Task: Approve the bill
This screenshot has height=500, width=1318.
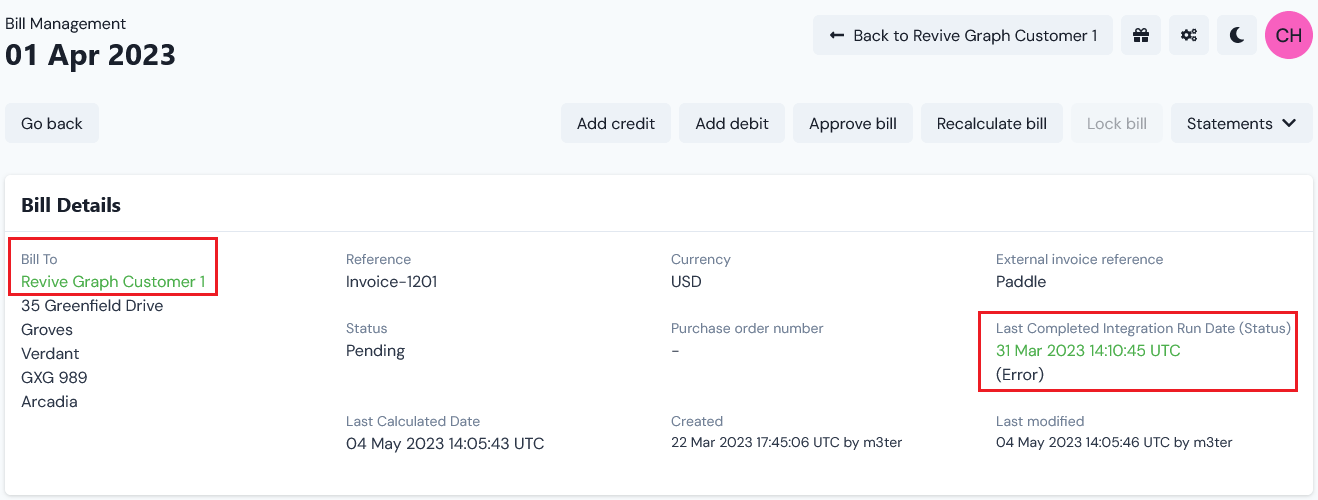Action: point(853,123)
